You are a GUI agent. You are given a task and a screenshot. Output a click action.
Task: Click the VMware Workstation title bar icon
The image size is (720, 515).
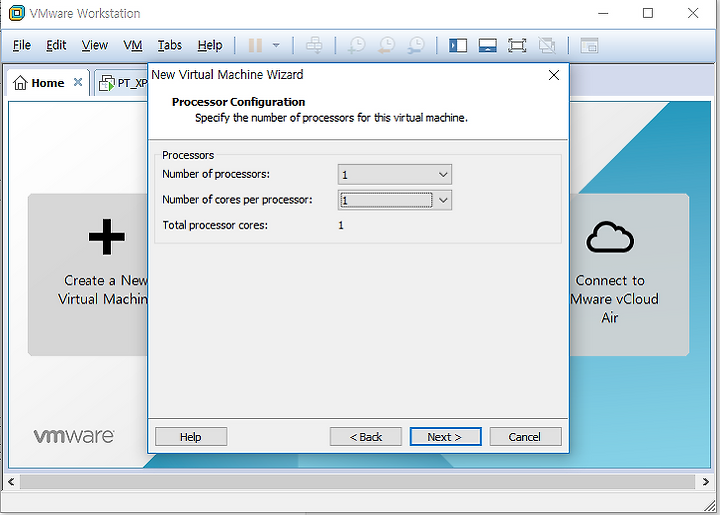(x=17, y=13)
